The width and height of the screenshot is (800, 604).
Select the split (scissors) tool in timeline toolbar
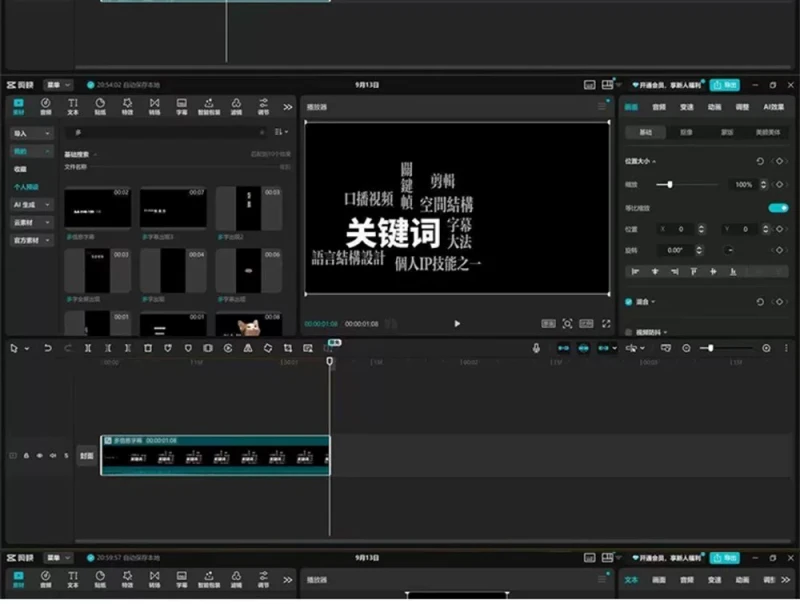[x=87, y=348]
